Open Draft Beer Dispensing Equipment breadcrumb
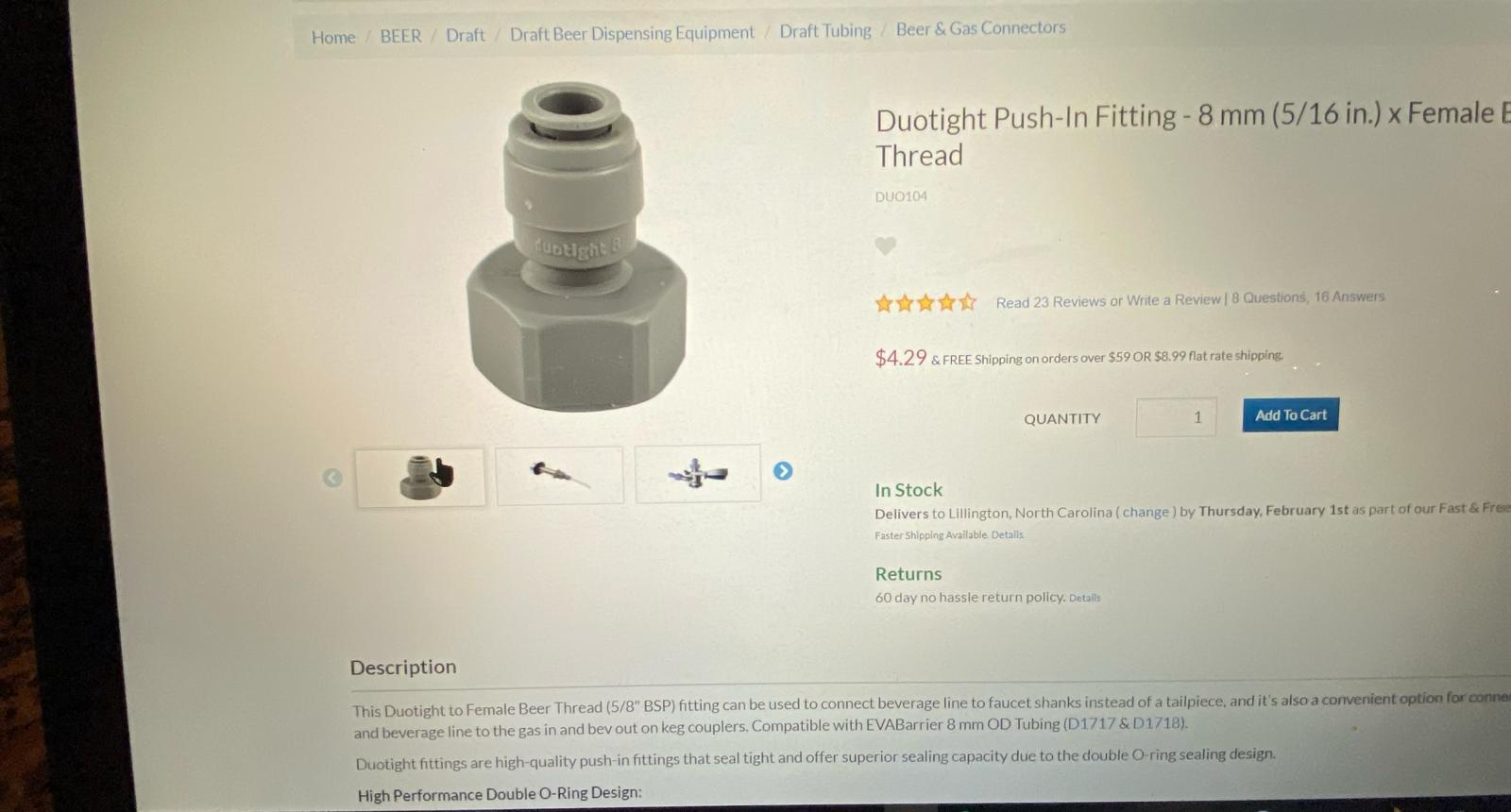This screenshot has width=1511, height=812. point(632,34)
